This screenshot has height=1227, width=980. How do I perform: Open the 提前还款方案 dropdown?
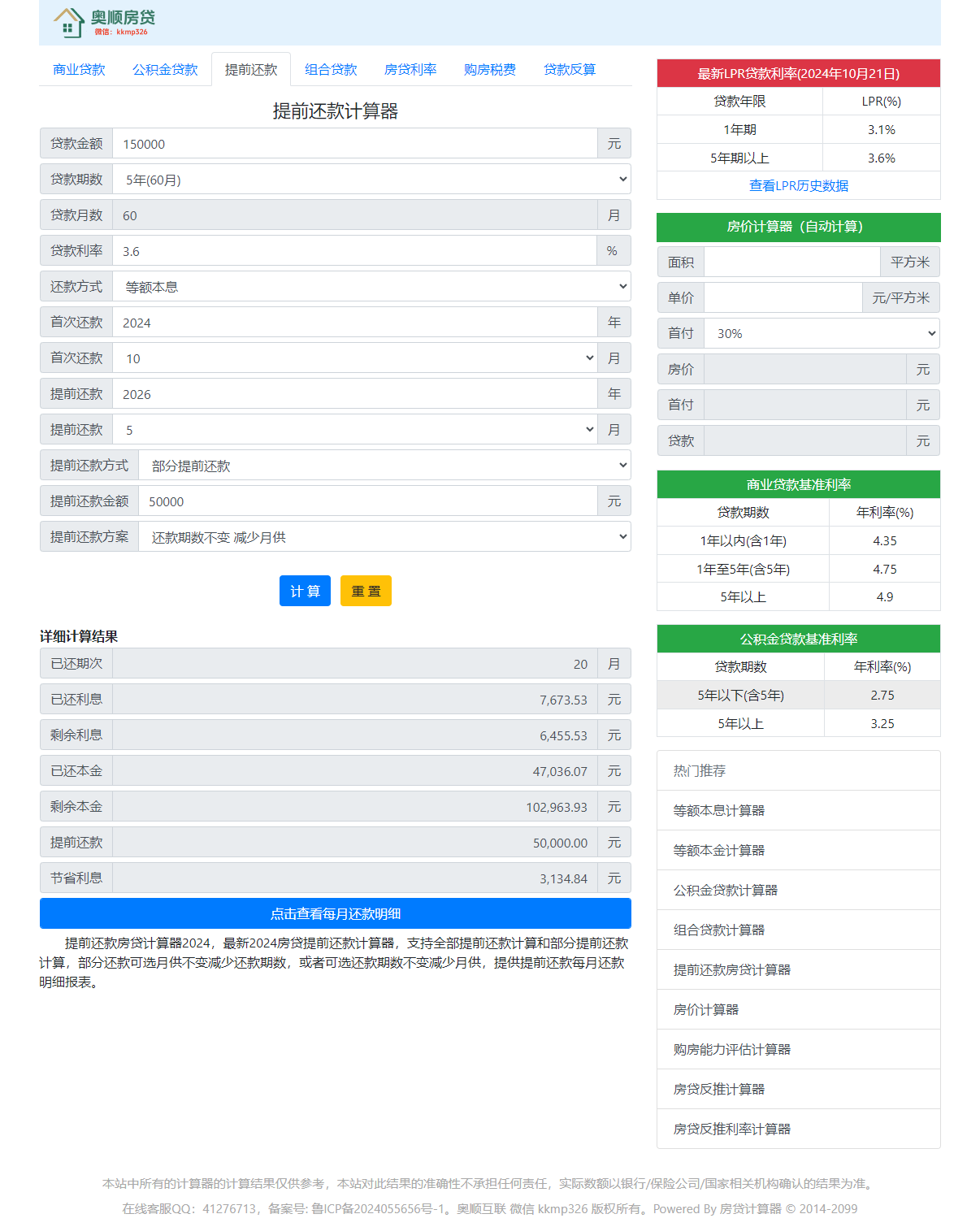pos(384,537)
